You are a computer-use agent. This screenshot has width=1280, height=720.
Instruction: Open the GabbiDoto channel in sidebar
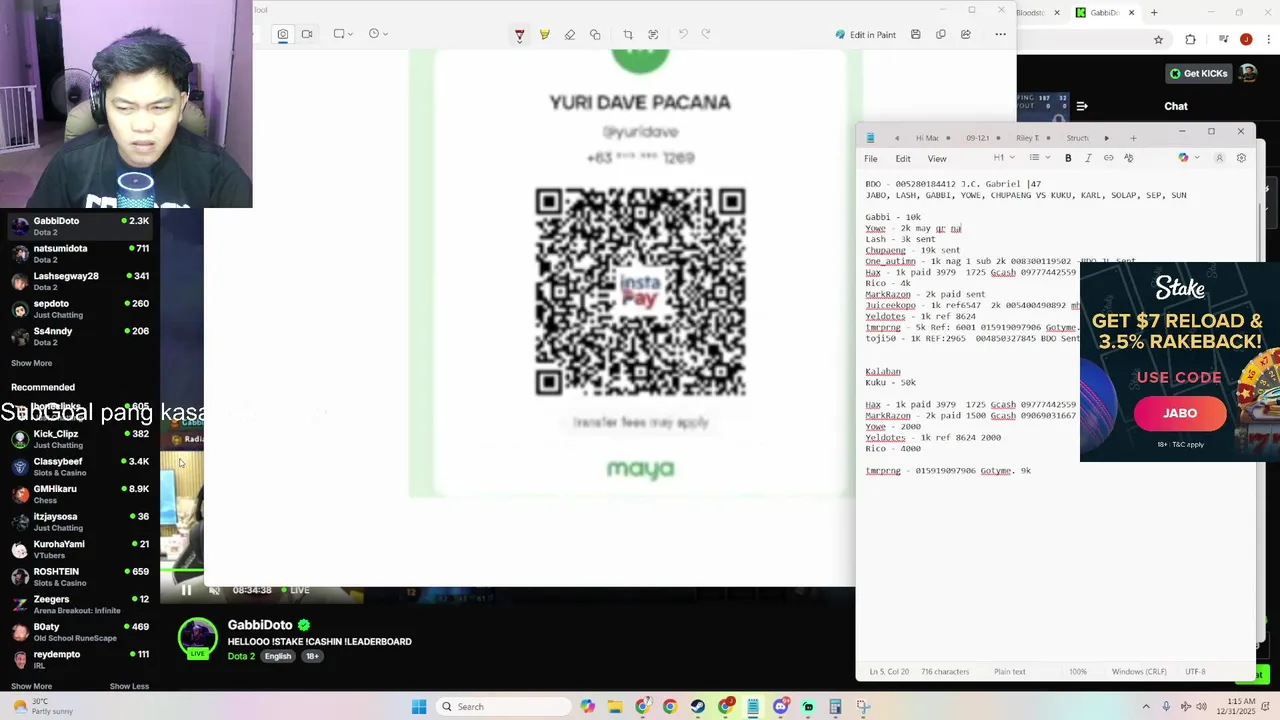(80, 226)
